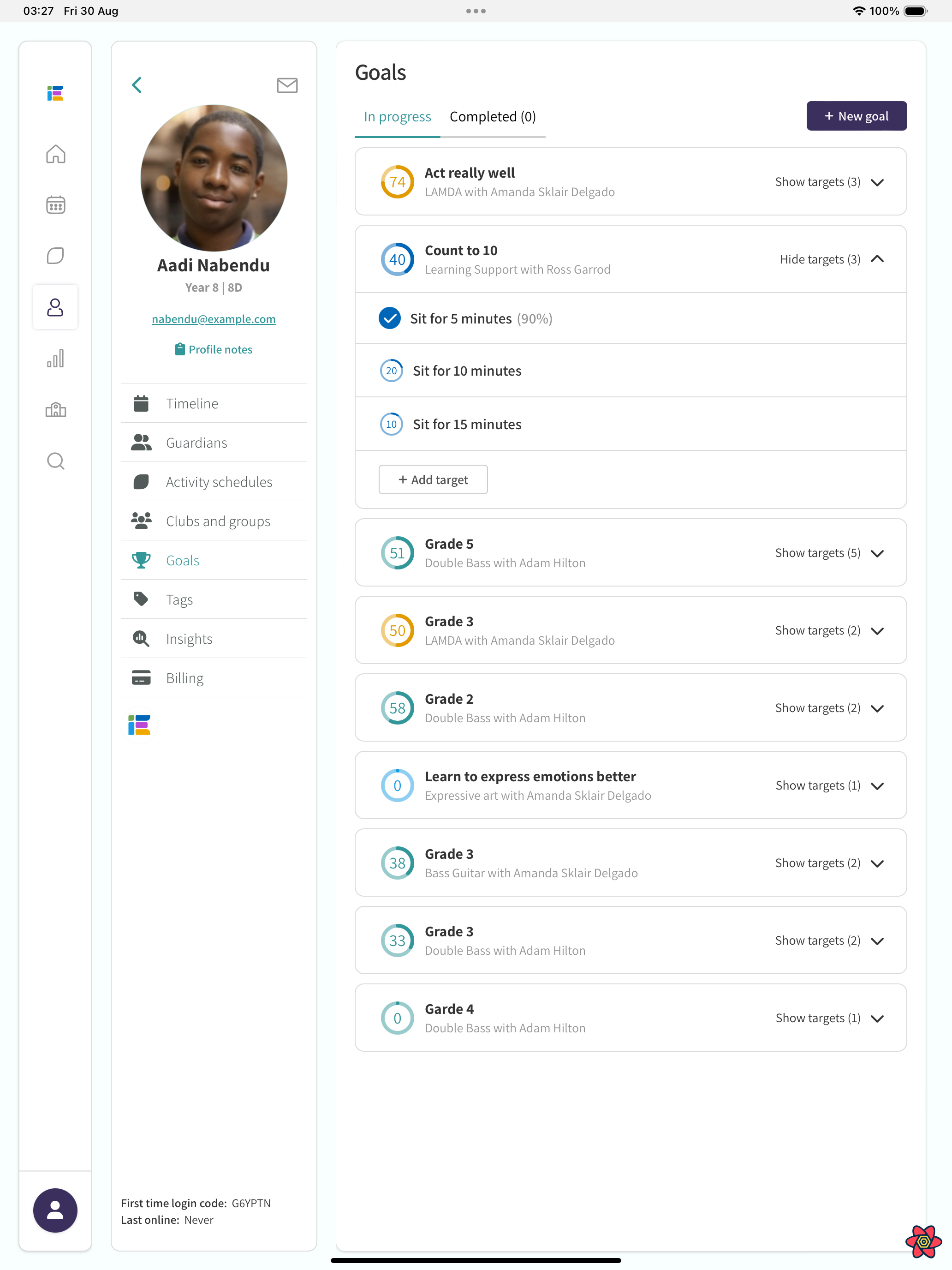Click the 74 progress ring
The image size is (952, 1270).
tap(397, 182)
